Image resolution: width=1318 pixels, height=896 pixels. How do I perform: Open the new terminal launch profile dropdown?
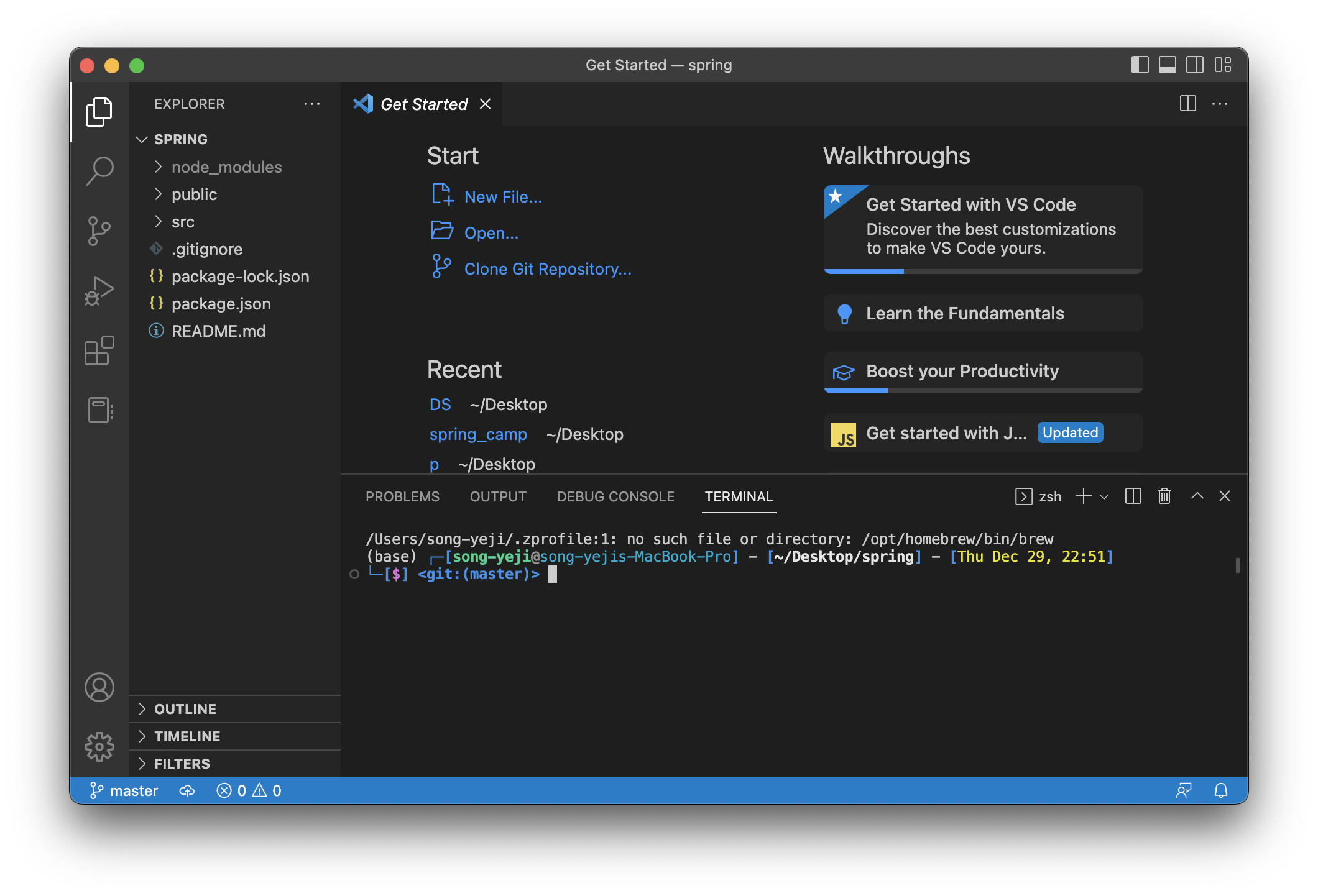[x=1105, y=496]
